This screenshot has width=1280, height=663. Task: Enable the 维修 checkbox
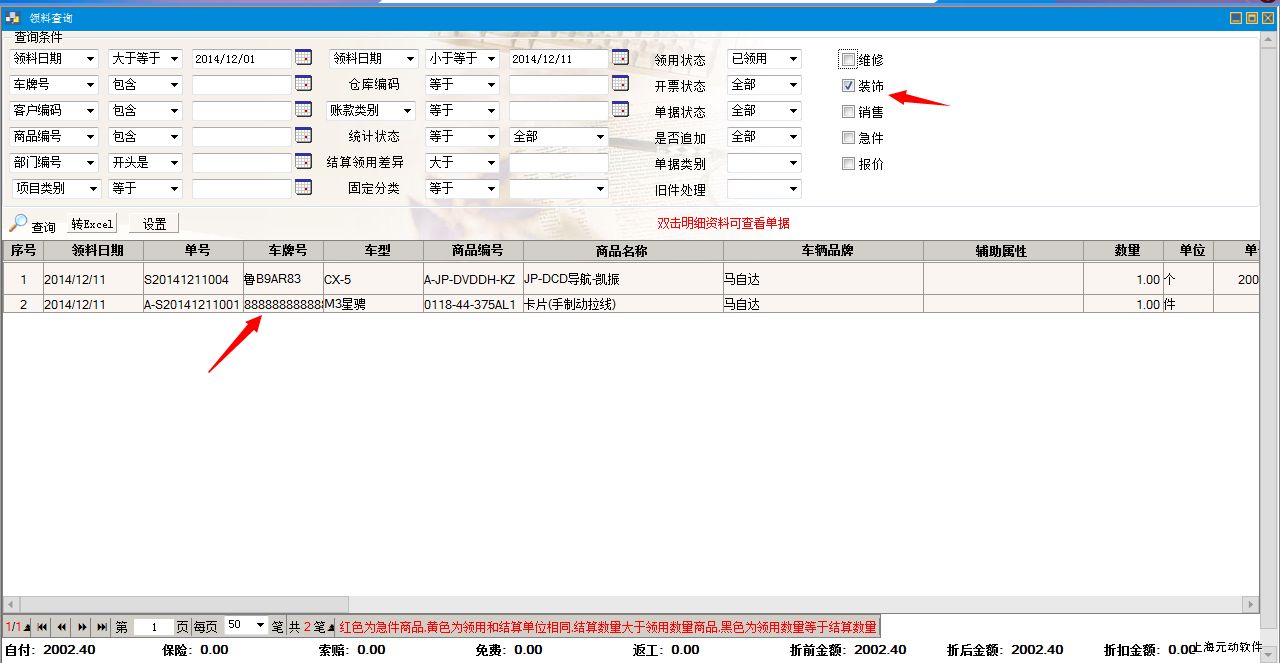[x=848, y=60]
